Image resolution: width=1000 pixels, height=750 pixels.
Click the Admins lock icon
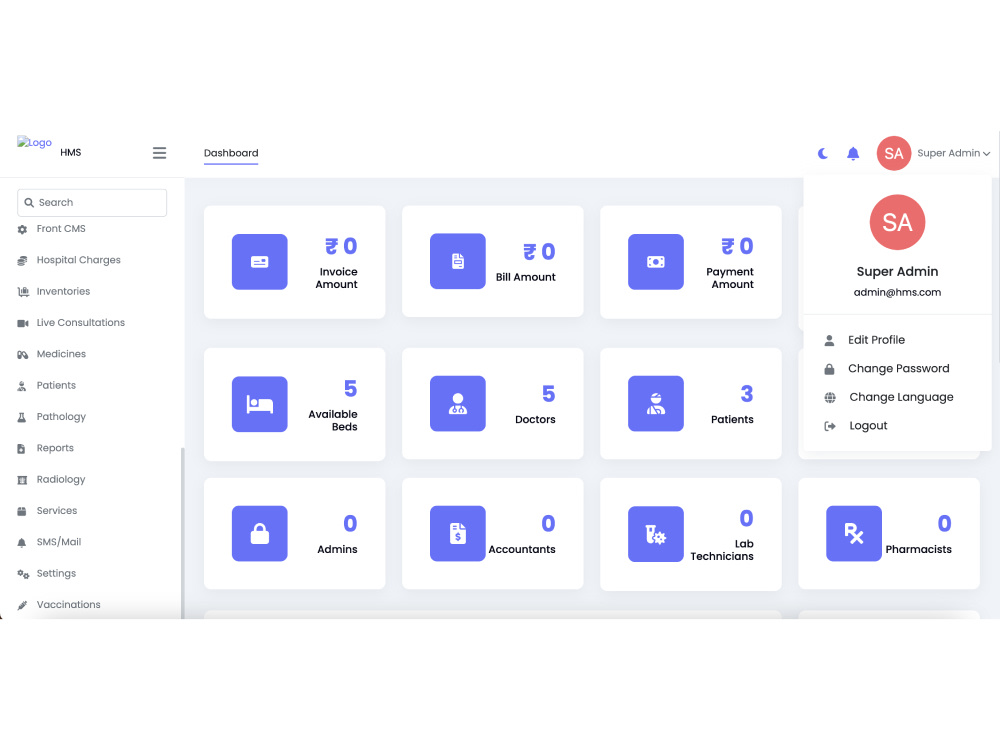(x=260, y=533)
